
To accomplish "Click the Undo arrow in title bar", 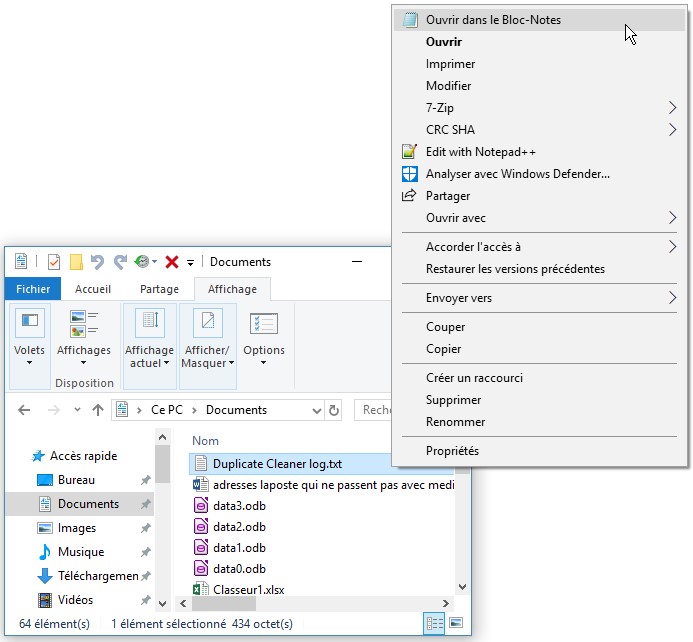I will pyautogui.click(x=97, y=262).
